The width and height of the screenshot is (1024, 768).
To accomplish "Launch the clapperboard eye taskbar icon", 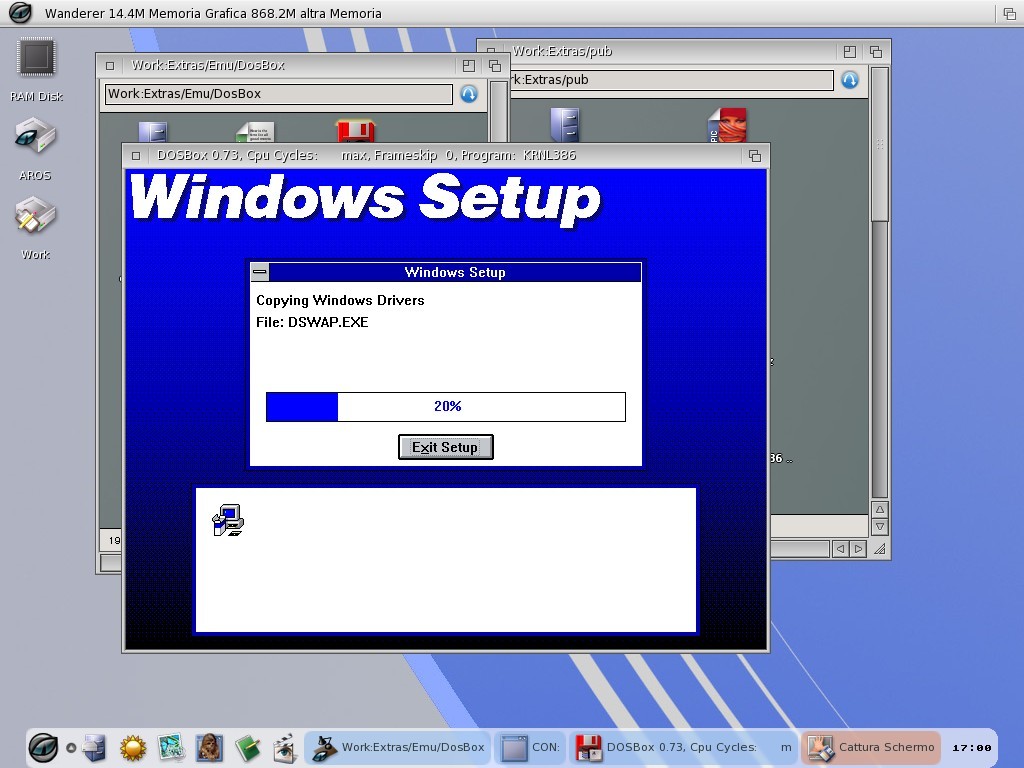I will [285, 748].
